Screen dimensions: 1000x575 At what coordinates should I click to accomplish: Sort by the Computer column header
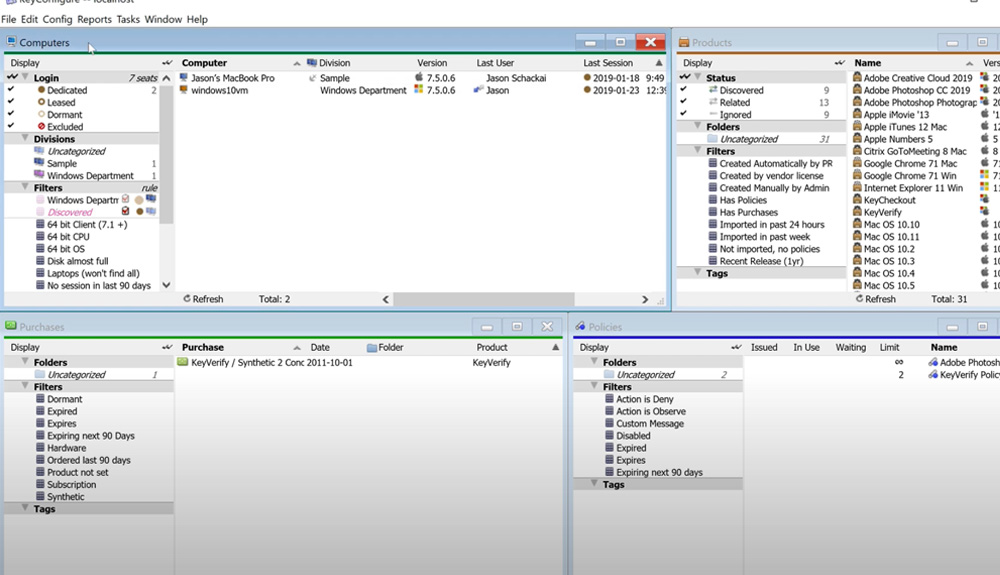click(x=204, y=62)
